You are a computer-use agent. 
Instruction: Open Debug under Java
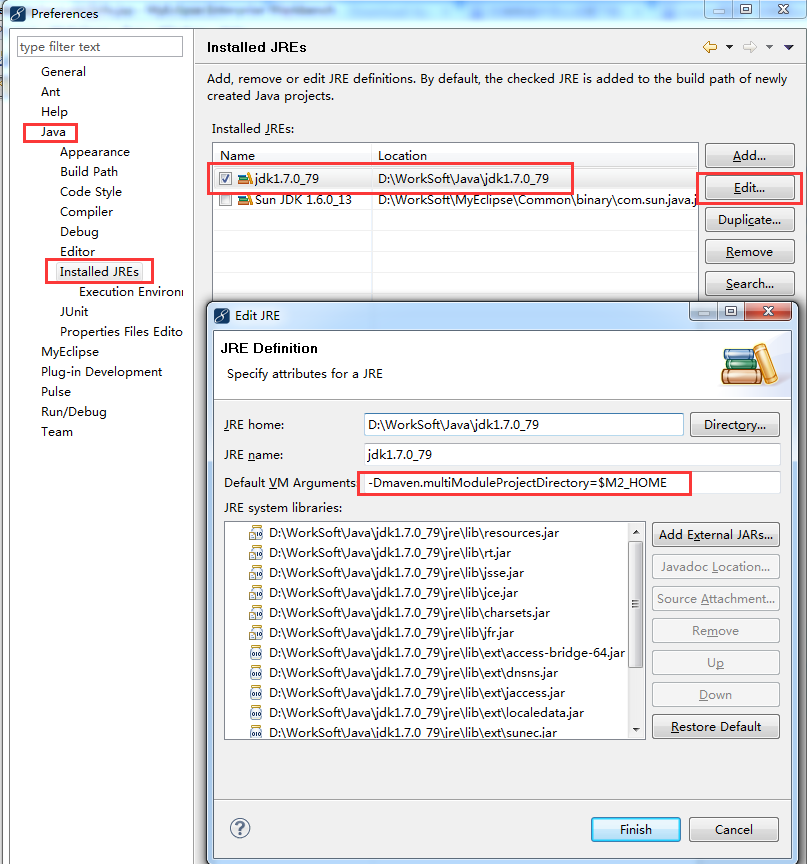pyautogui.click(x=79, y=231)
